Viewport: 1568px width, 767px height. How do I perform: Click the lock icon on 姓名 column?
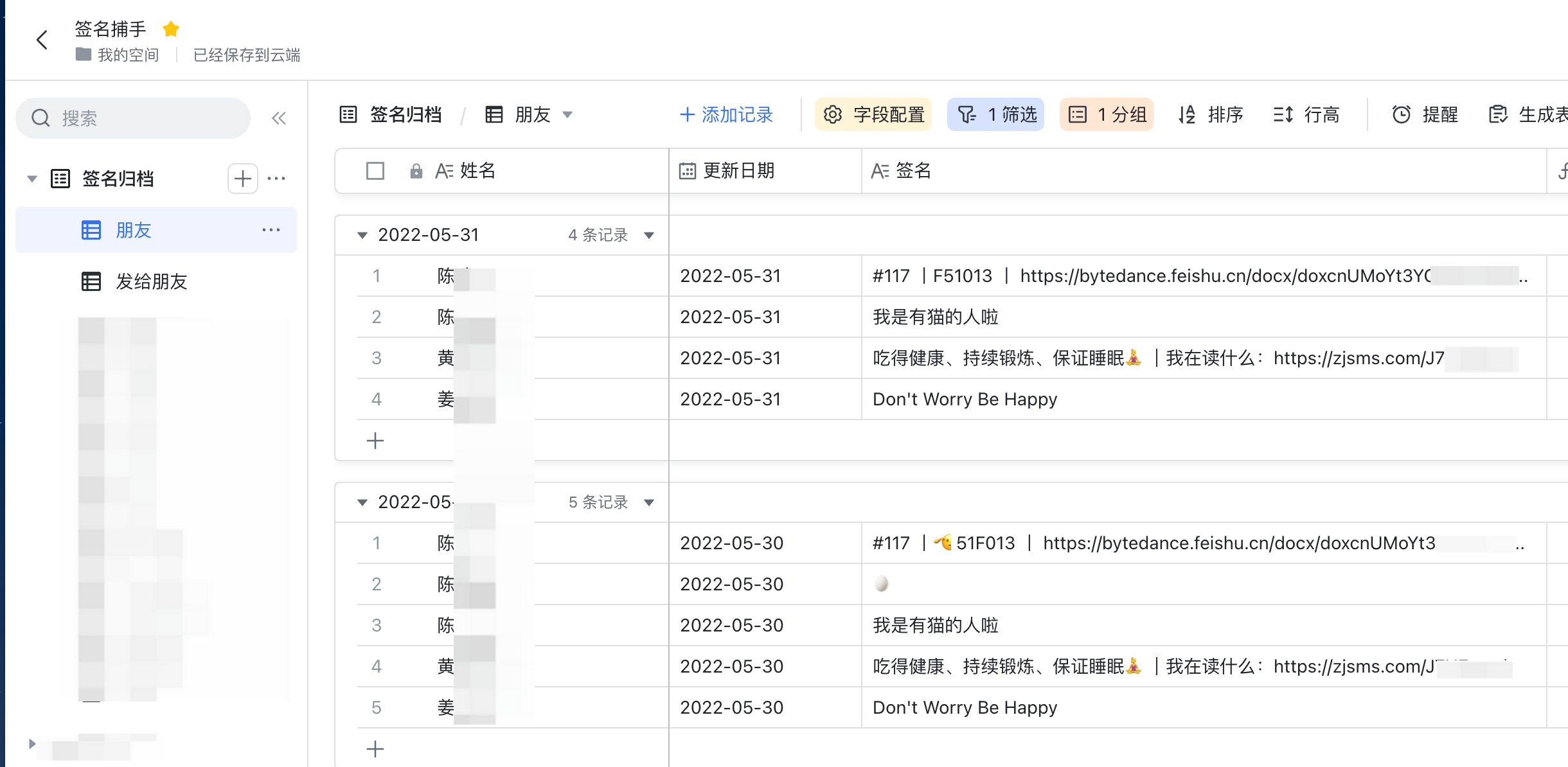[x=416, y=171]
